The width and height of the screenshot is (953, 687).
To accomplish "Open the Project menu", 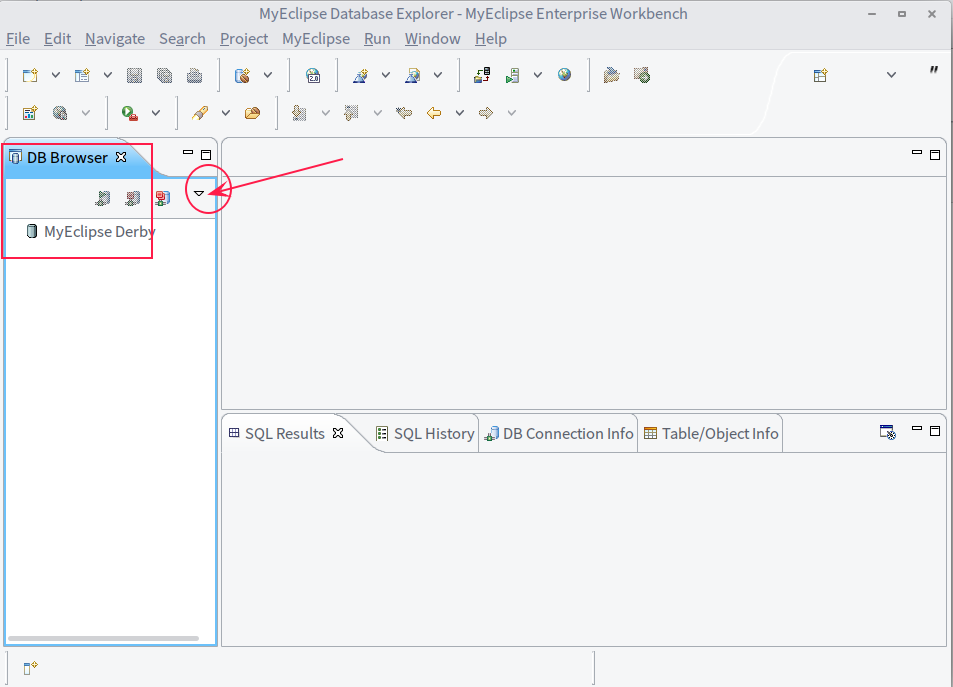I will coord(244,39).
